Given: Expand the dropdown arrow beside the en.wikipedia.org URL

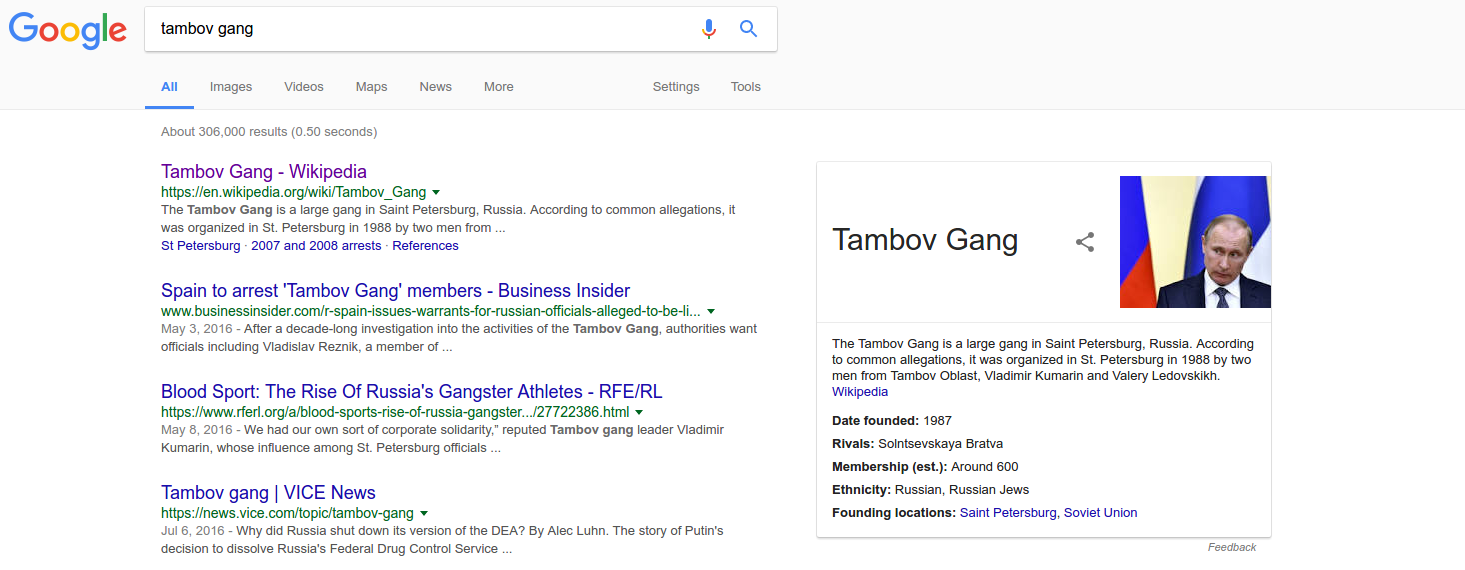Looking at the screenshot, I should pos(436,192).
